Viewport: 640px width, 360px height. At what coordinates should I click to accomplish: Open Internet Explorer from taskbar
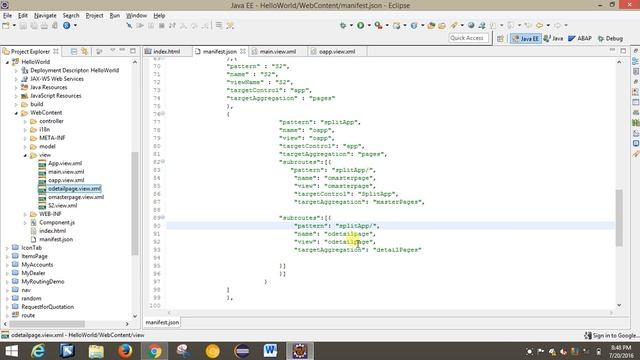click(x=38, y=351)
